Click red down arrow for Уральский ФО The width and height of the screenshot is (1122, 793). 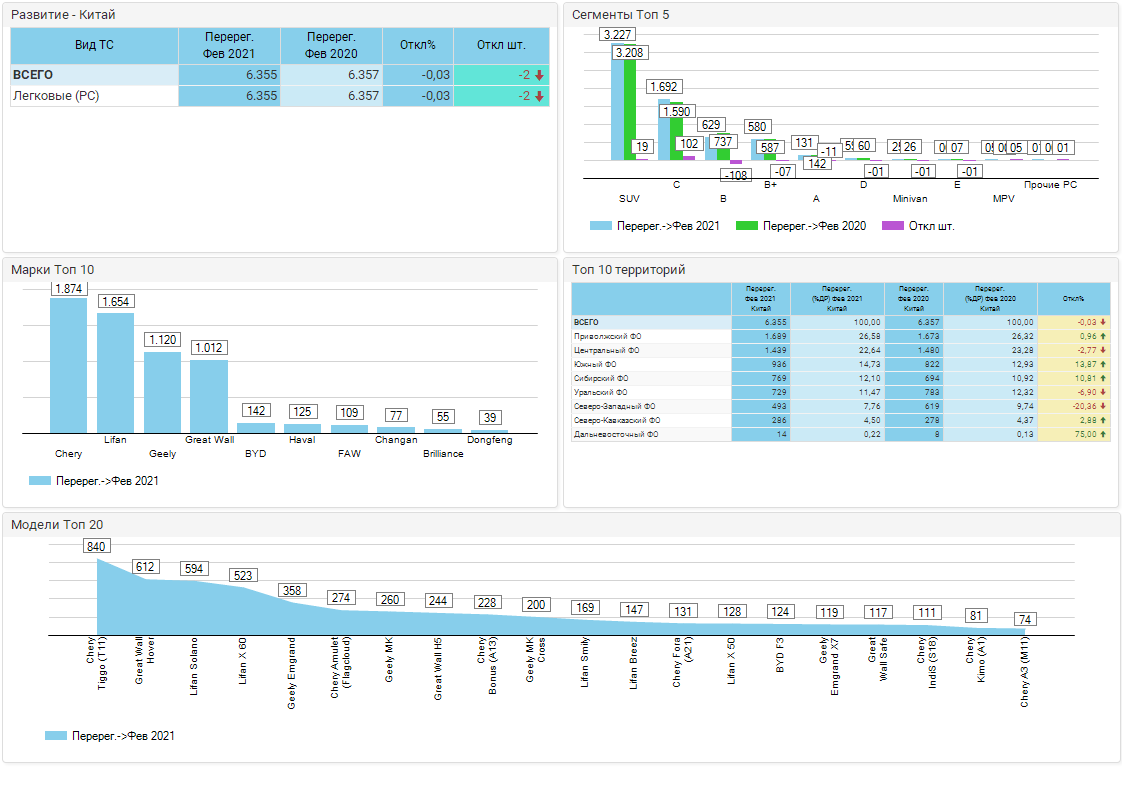coord(1103,393)
